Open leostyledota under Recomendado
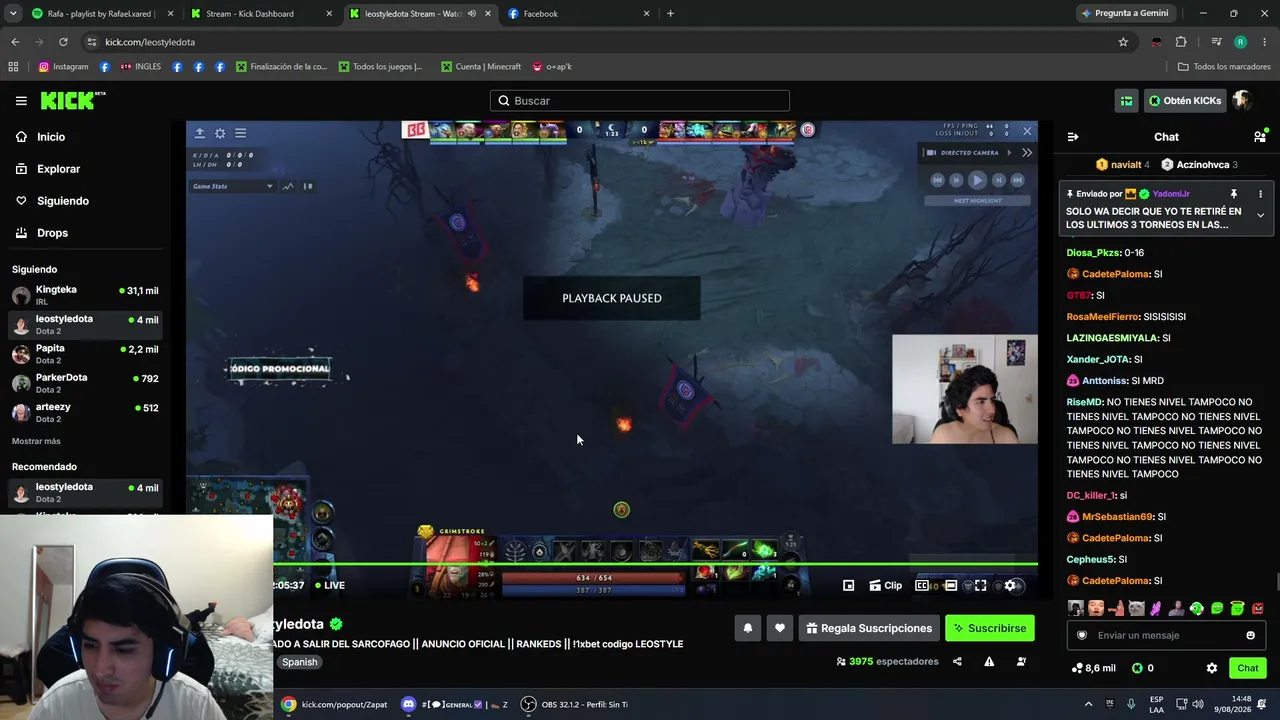 (86, 492)
